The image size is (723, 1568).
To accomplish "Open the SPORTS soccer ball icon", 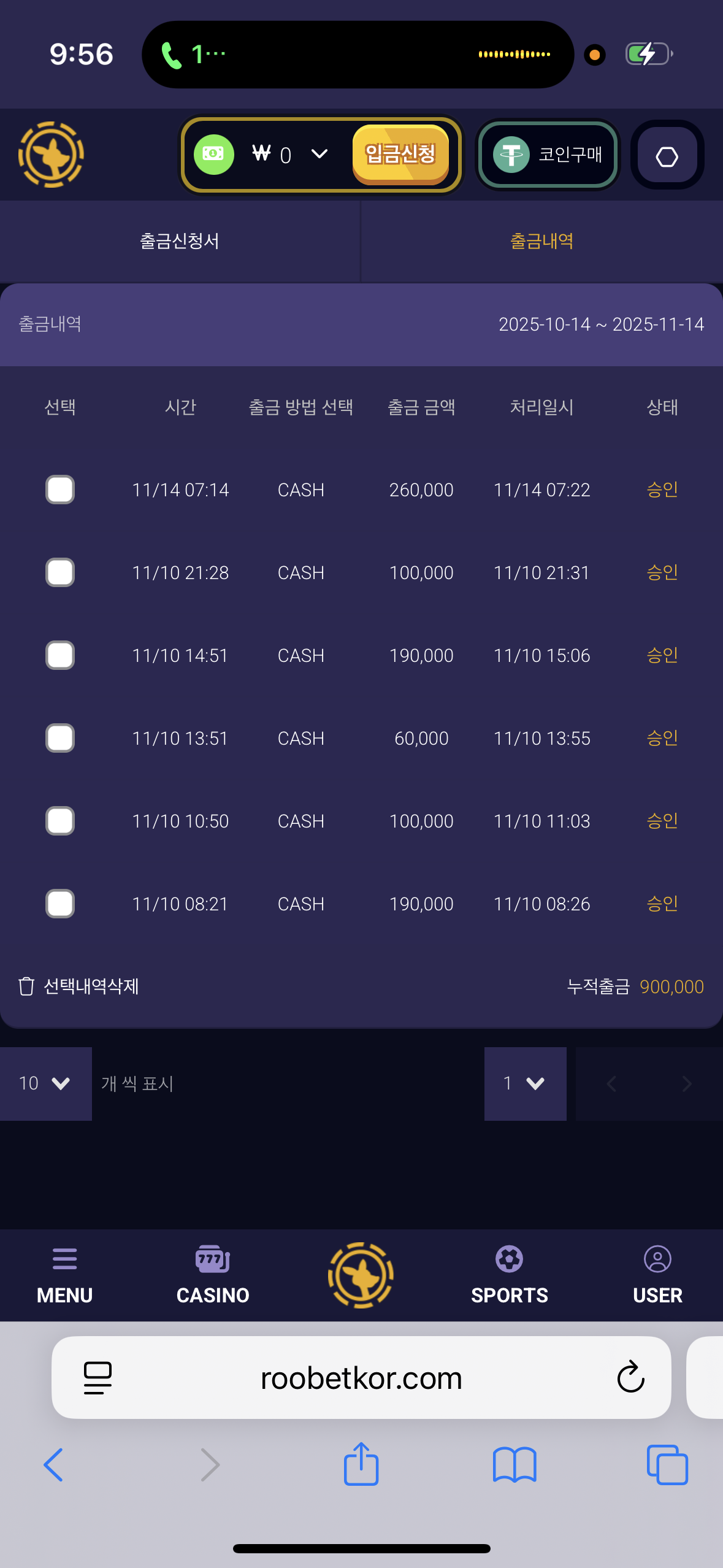I will click(x=510, y=1259).
